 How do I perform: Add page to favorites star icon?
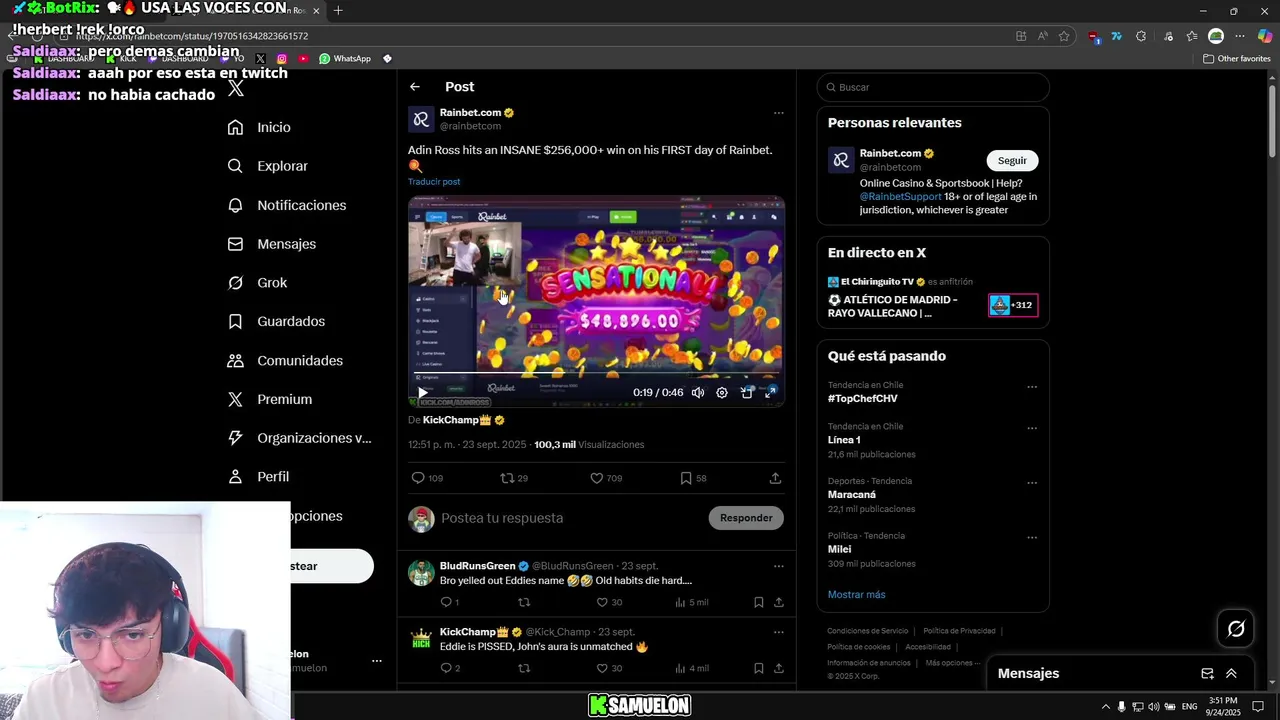tap(1064, 36)
